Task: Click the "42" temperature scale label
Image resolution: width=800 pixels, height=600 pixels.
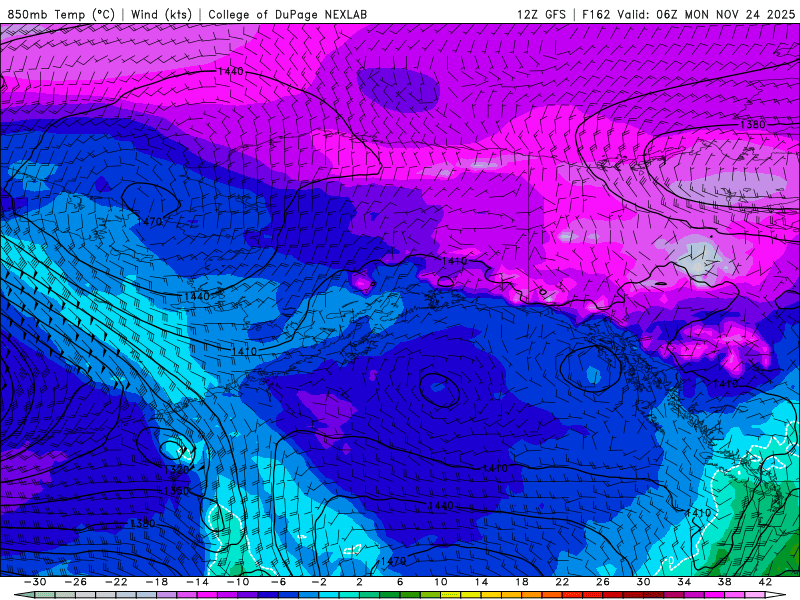Action: pyautogui.click(x=765, y=582)
